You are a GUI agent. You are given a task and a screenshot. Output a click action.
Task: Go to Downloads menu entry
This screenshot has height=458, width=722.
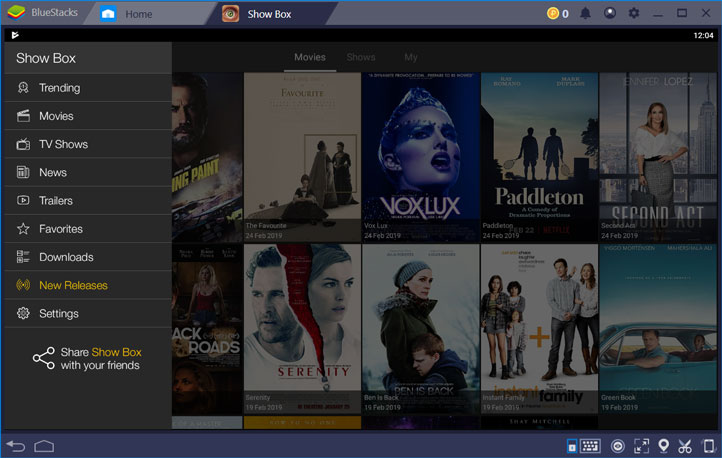pyautogui.click(x=88, y=257)
